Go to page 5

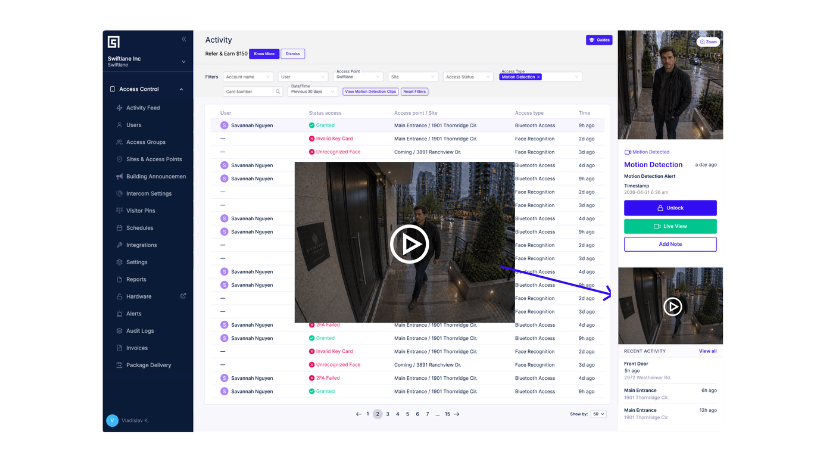point(407,414)
